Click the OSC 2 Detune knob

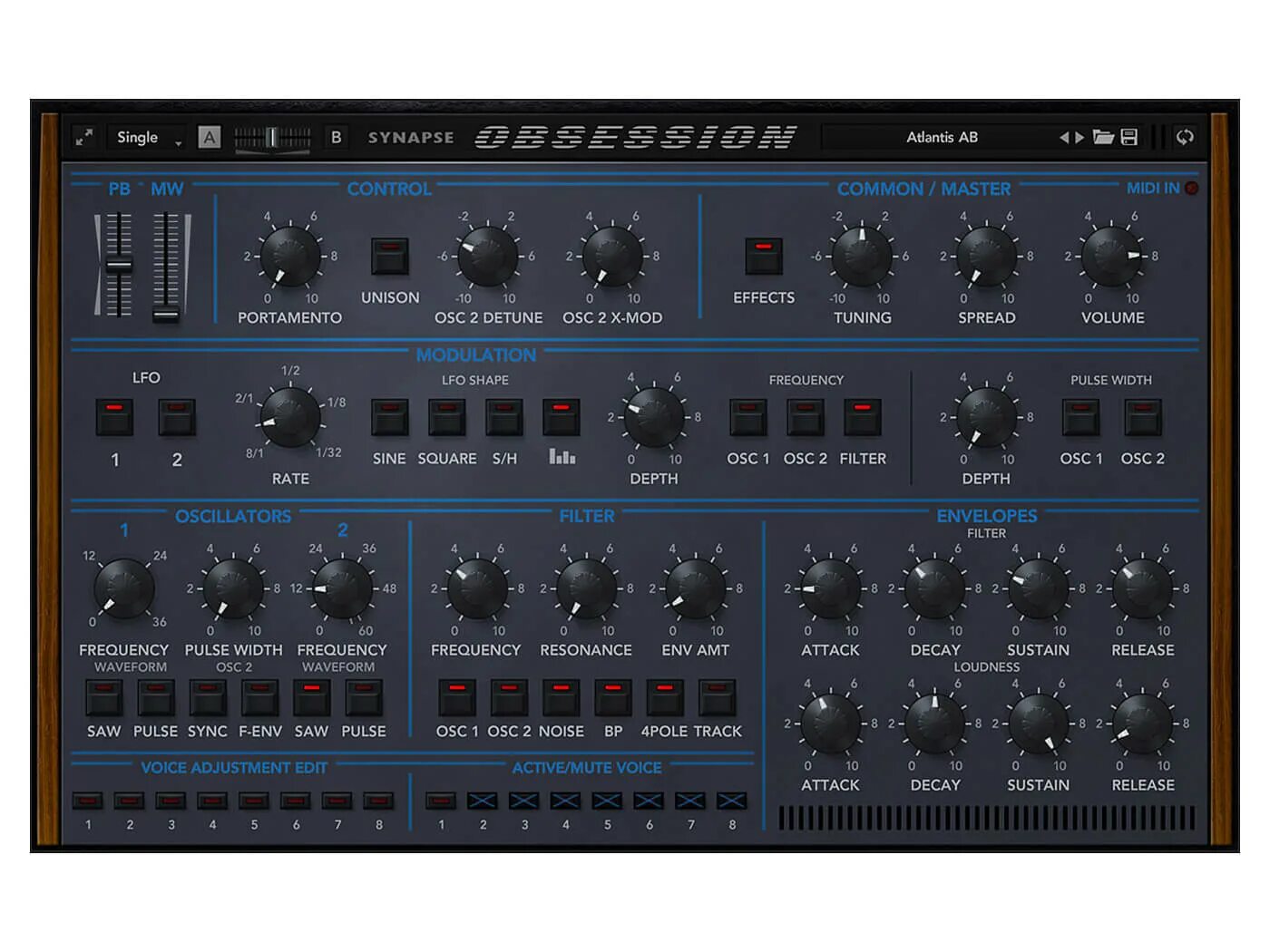click(x=488, y=257)
